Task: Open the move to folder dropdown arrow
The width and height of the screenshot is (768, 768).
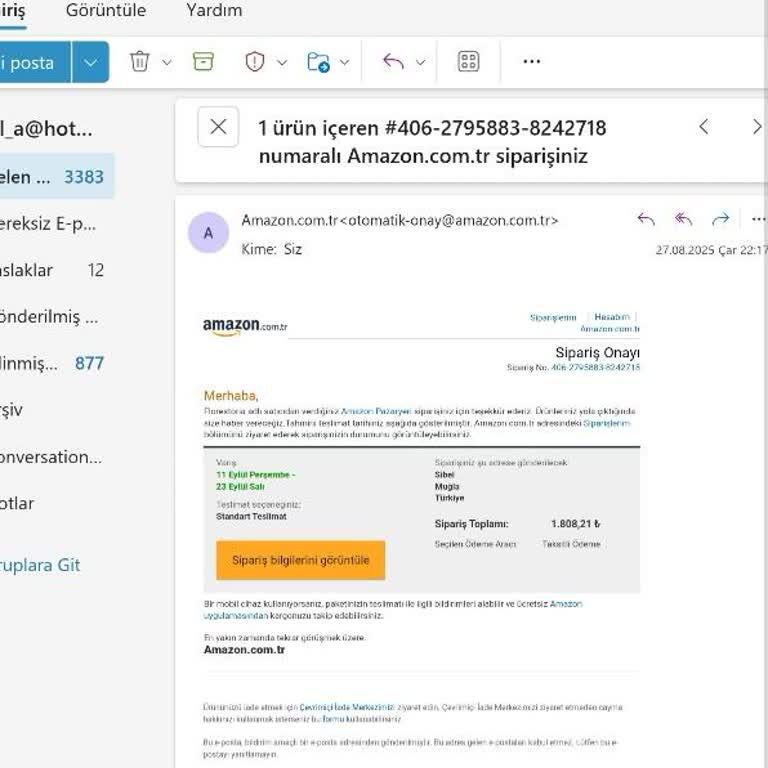Action: tap(344, 63)
